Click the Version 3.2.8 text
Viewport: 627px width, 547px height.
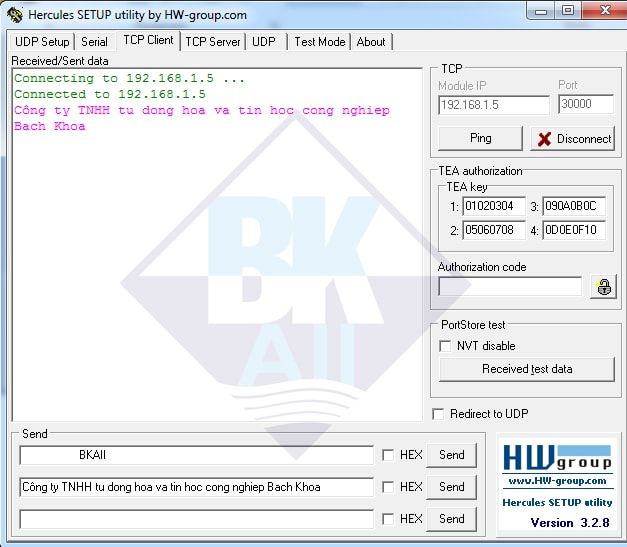point(570,523)
